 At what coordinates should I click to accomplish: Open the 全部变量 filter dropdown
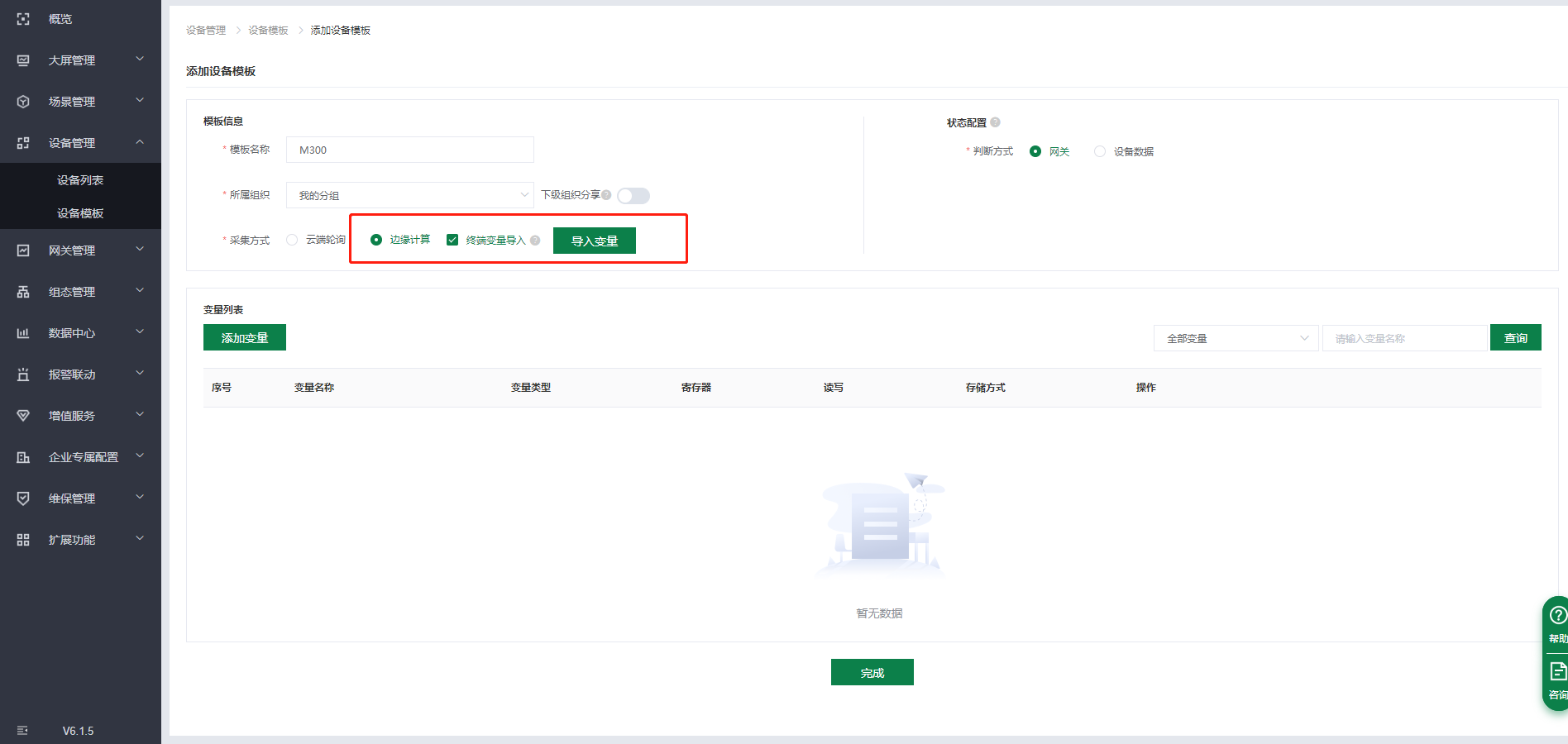click(x=1236, y=338)
